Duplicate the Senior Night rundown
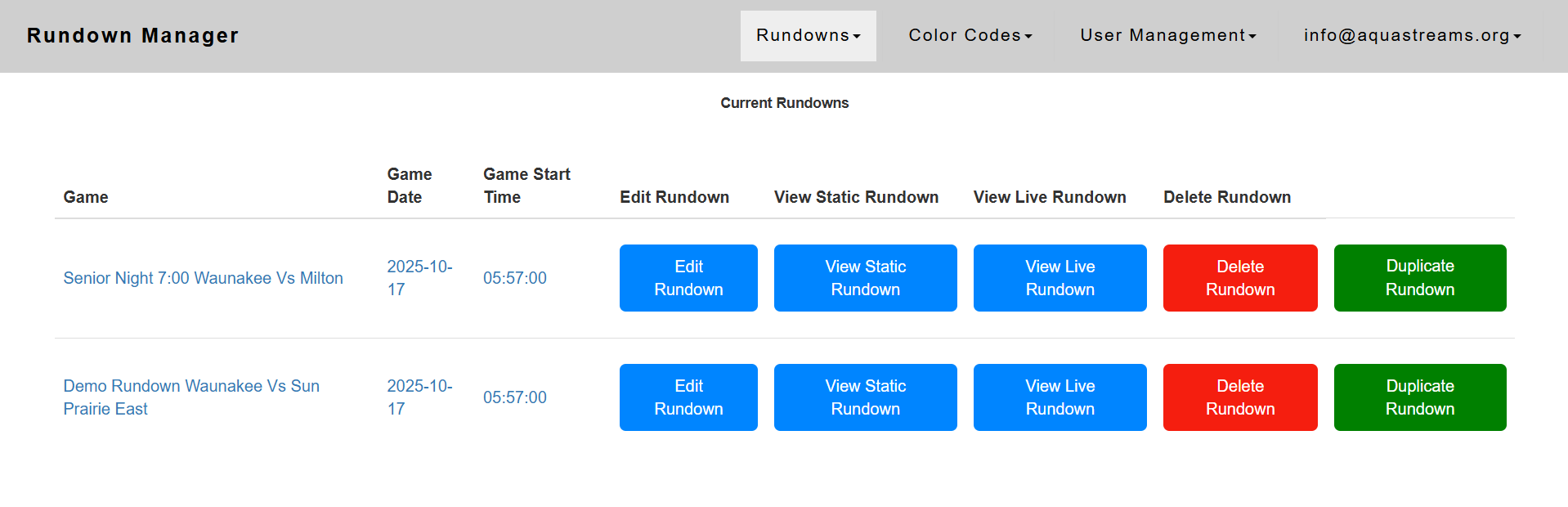The height and width of the screenshot is (507, 1568). click(1419, 278)
